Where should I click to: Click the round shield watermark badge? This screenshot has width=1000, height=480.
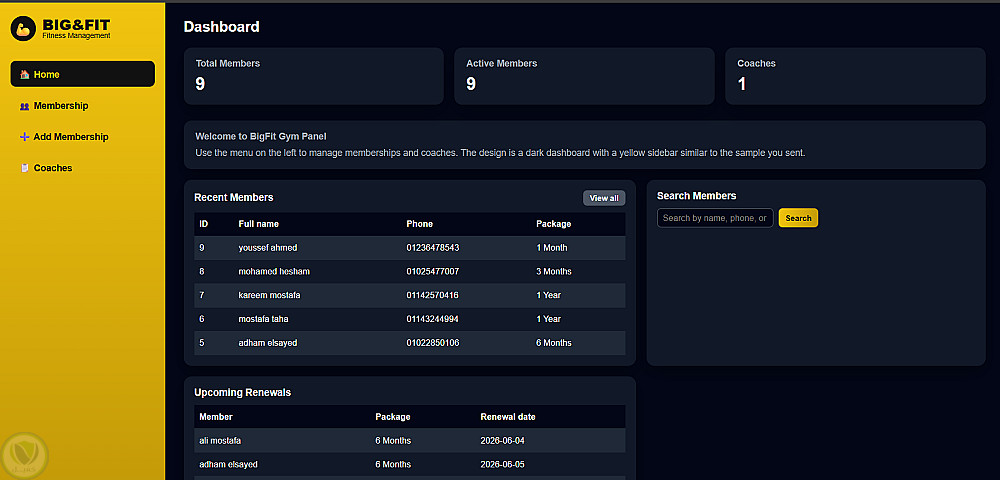25,456
